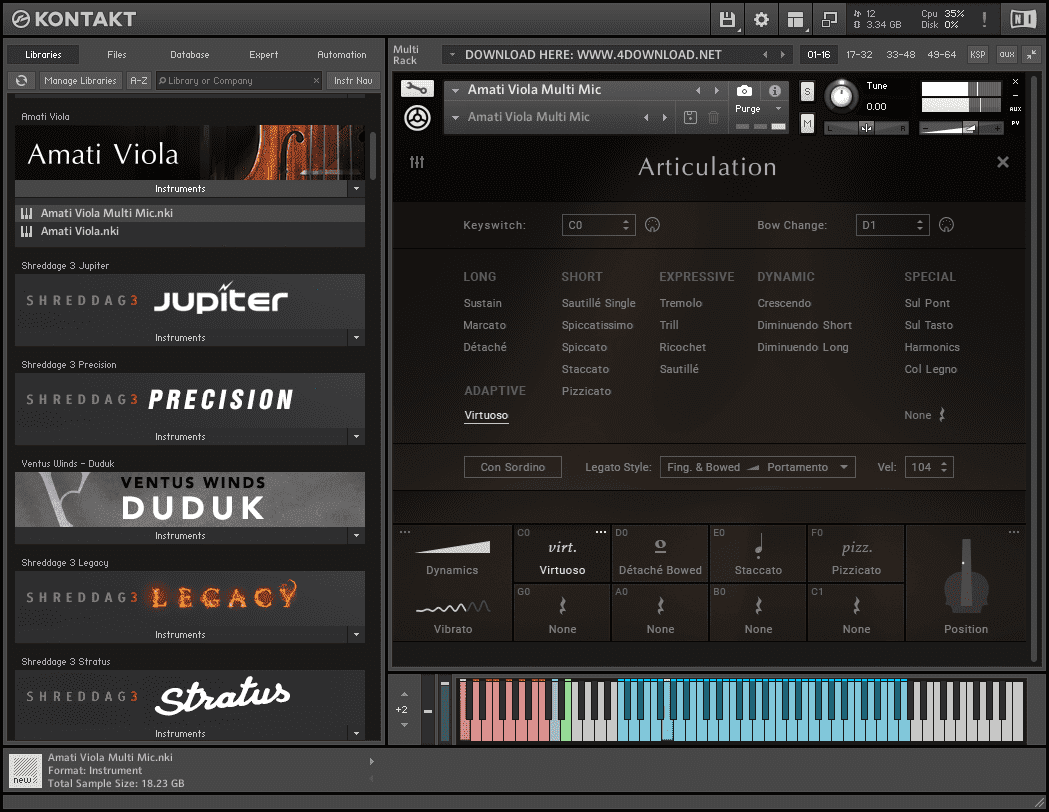Adjust the pan slider
The width and height of the screenshot is (1049, 812).
[x=866, y=128]
